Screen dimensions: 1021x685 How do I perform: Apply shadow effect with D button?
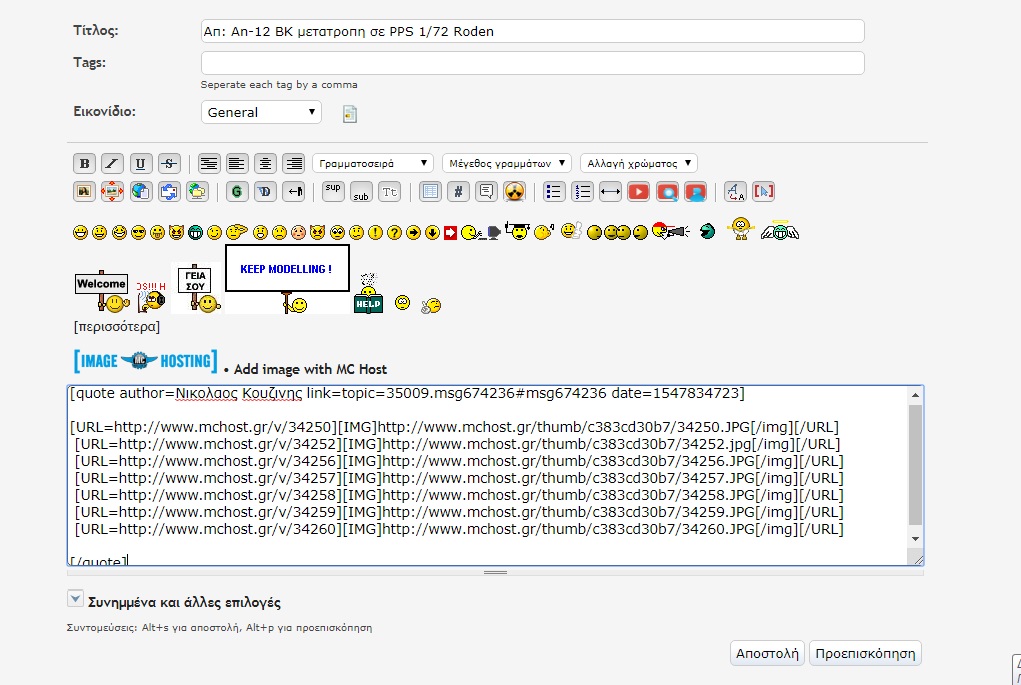click(265, 191)
